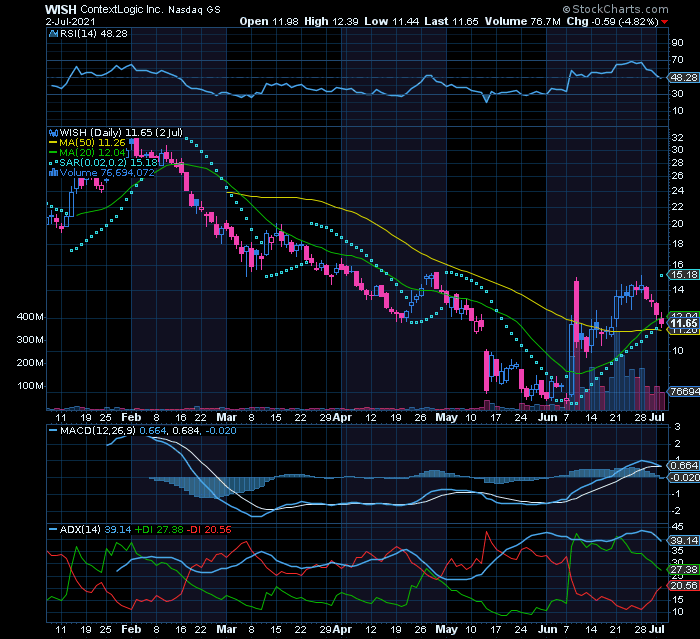Select the Feb label on date axis
This screenshot has height=639, width=700.
click(x=130, y=415)
